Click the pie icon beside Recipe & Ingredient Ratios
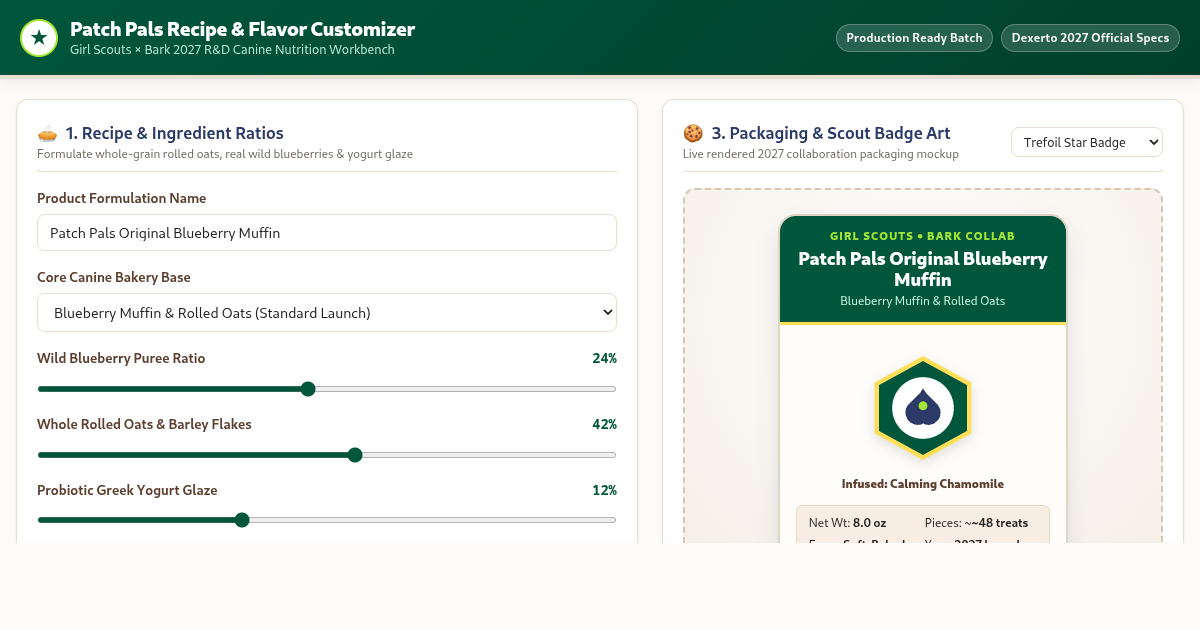The width and height of the screenshot is (1200, 630). tap(47, 133)
